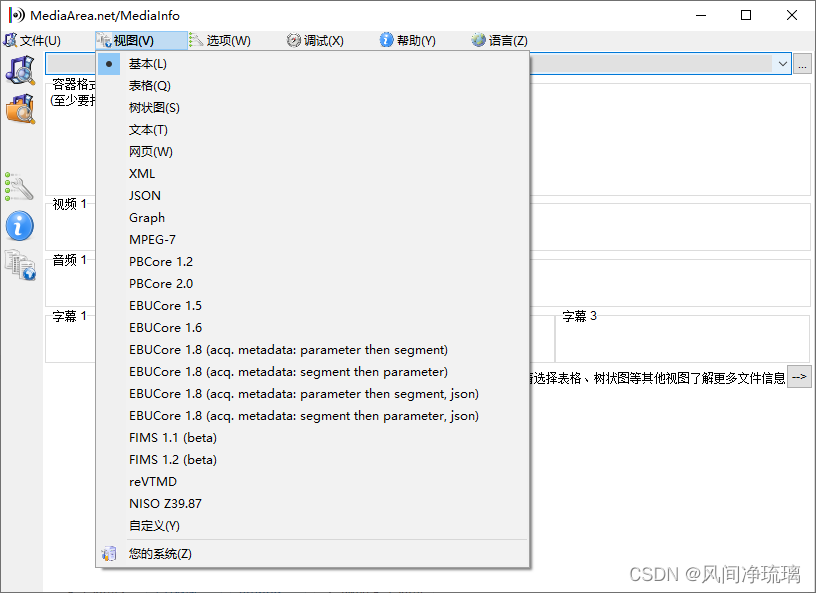Image resolution: width=816 pixels, height=593 pixels.
Task: Select EBUCore 1.8 segment then parameter, json
Action: click(x=312, y=415)
